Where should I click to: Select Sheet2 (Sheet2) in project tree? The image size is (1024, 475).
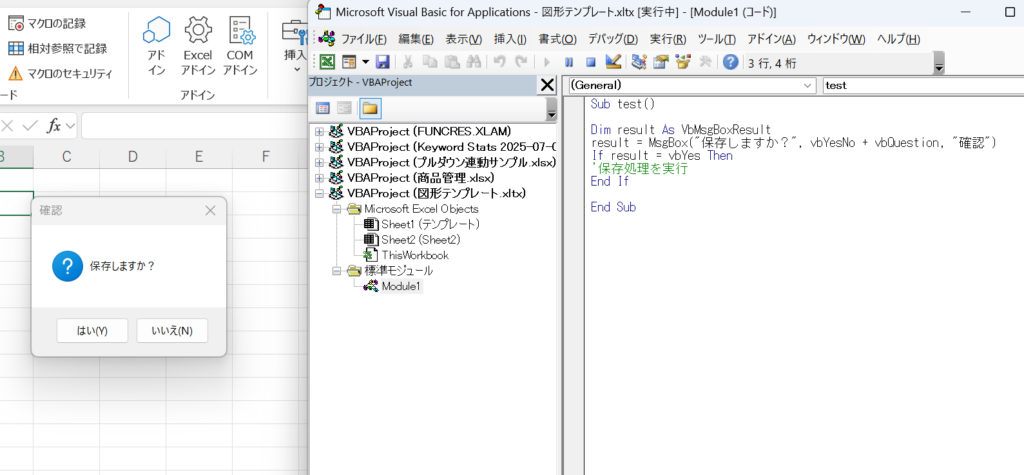[x=421, y=240]
